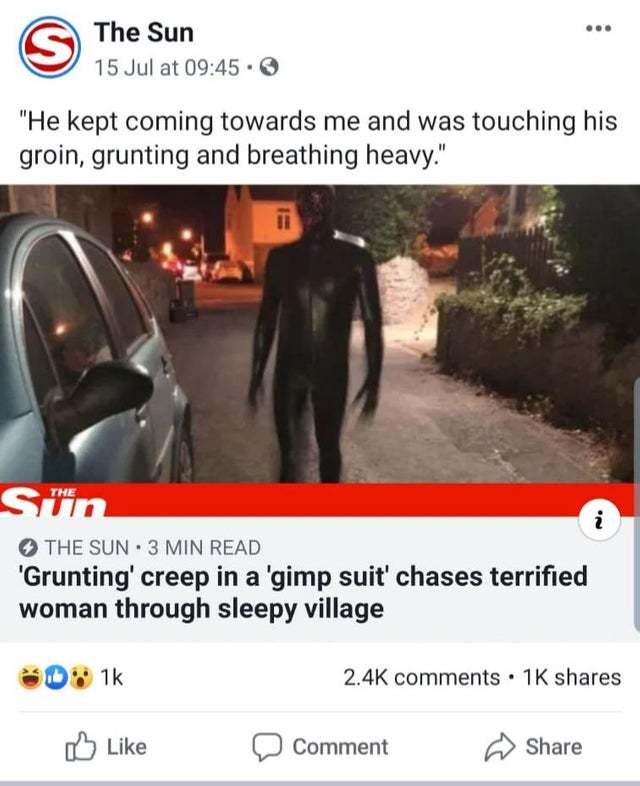Open The Sun page name link
This screenshot has width=640, height=786.
pyautogui.click(x=144, y=32)
